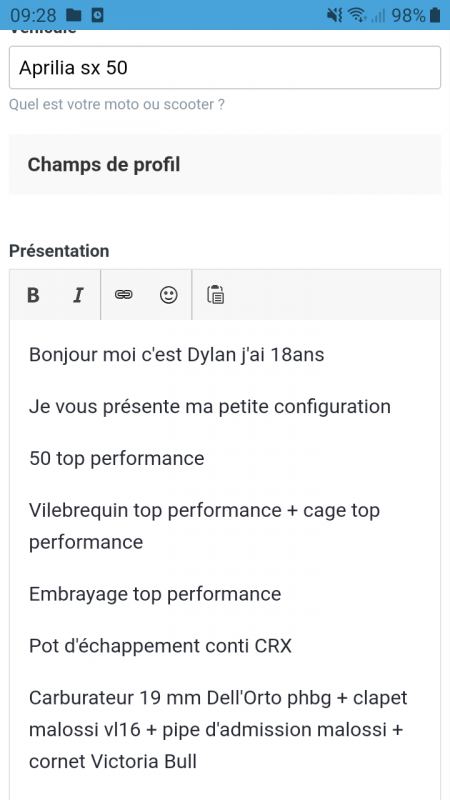Tap the Présentation field label
Screen dimensions: 450x800
tap(59, 251)
